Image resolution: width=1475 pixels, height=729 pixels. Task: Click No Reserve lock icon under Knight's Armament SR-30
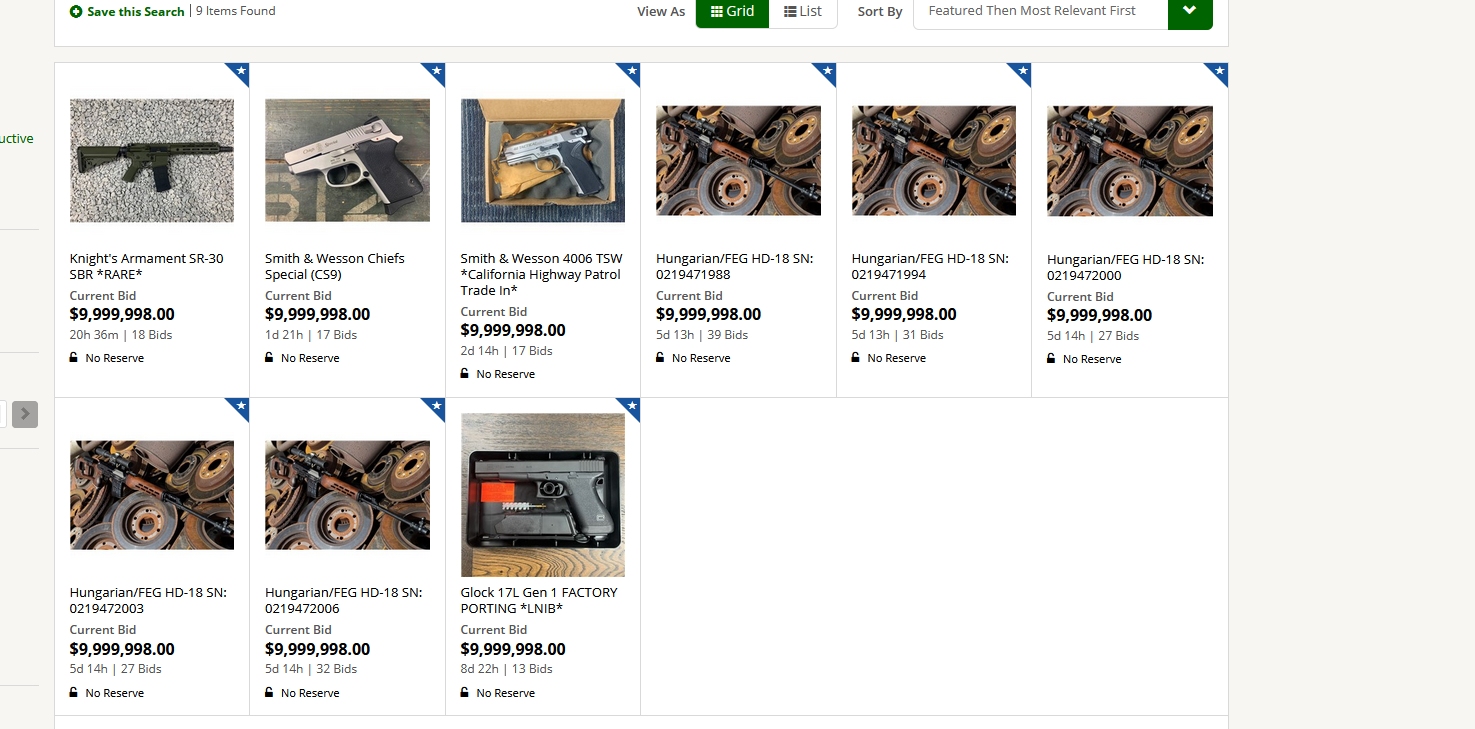(74, 357)
